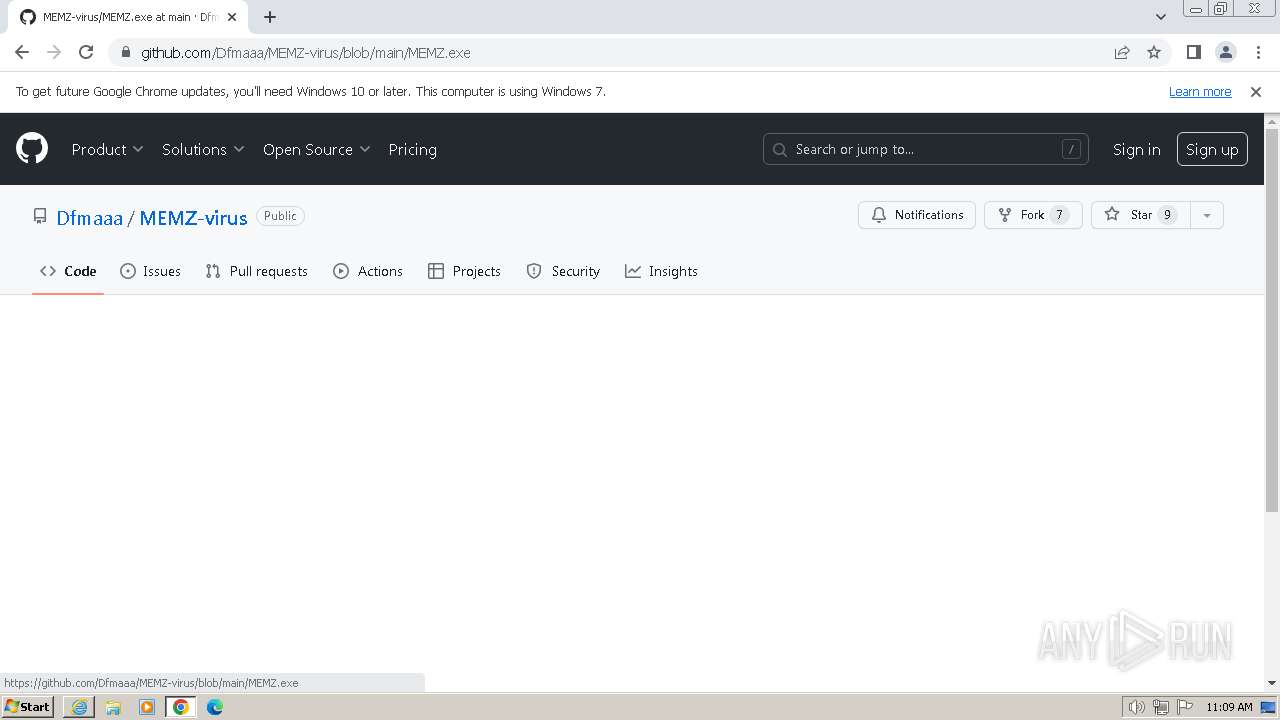Image resolution: width=1280 pixels, height=720 pixels.
Task: Focus the Search or jump to field
Action: click(925, 149)
